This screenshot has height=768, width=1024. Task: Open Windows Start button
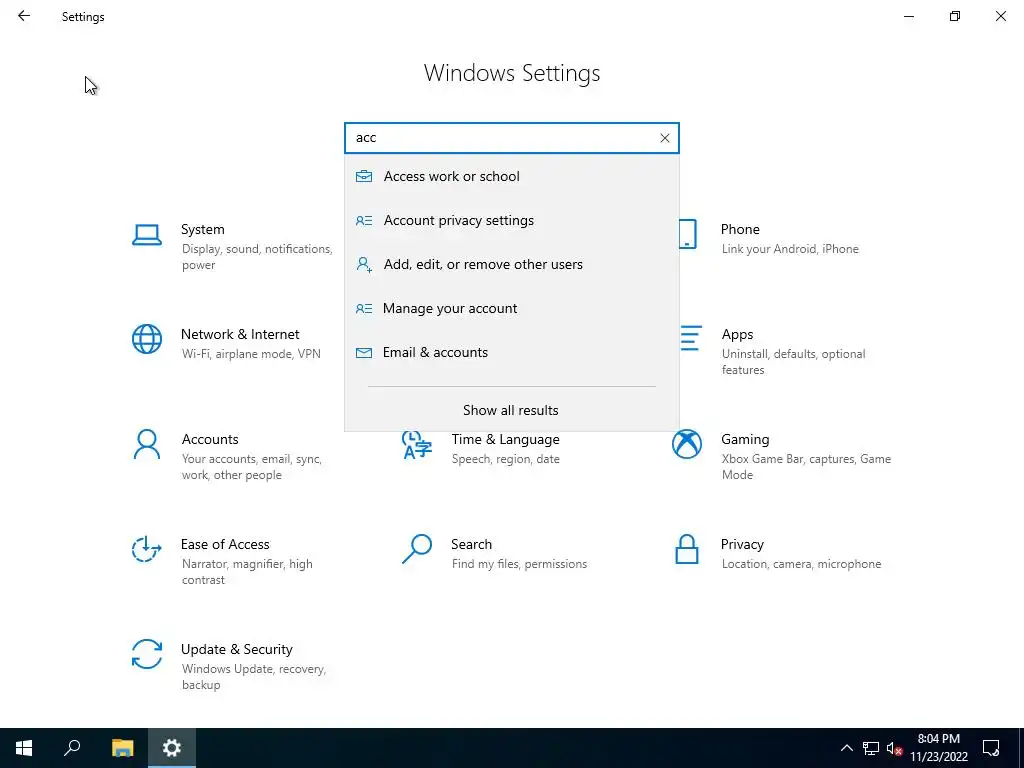[24, 748]
